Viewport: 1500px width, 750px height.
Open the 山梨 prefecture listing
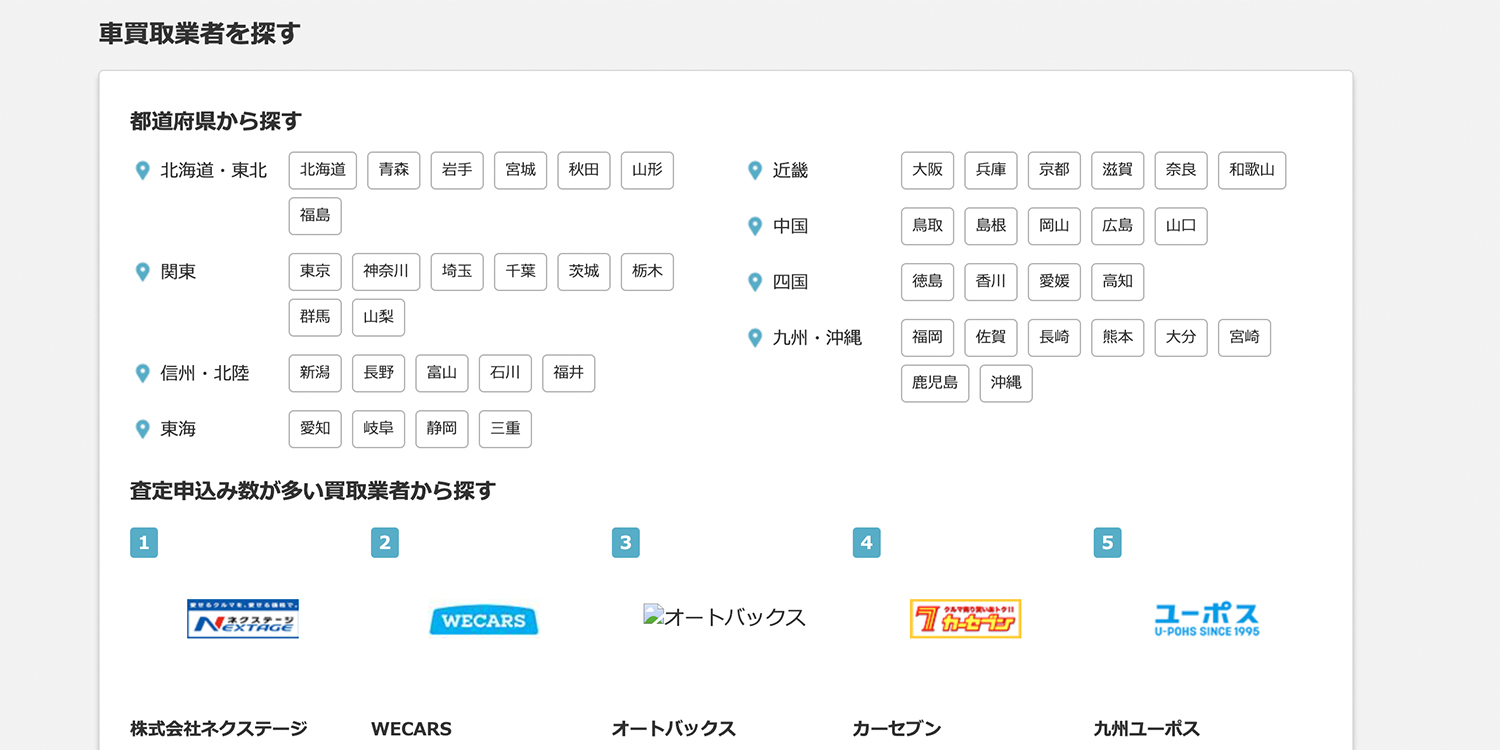tap(378, 318)
